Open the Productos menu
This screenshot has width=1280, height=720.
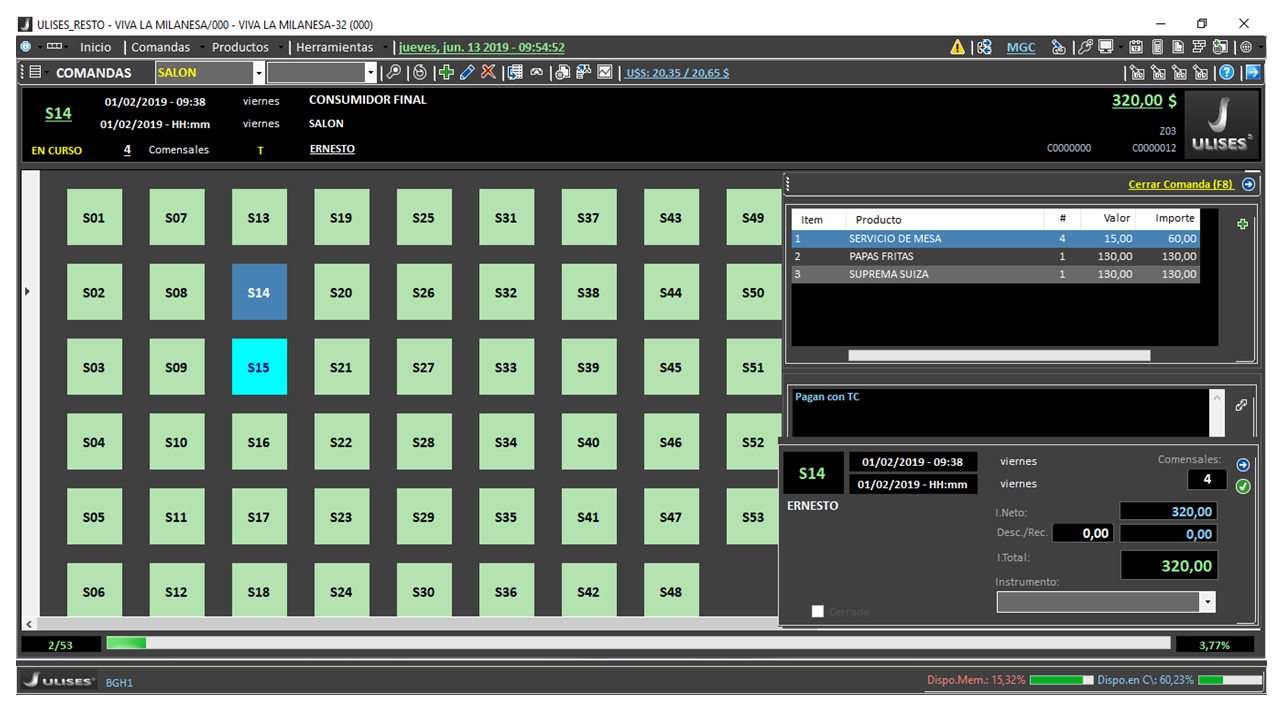[240, 47]
